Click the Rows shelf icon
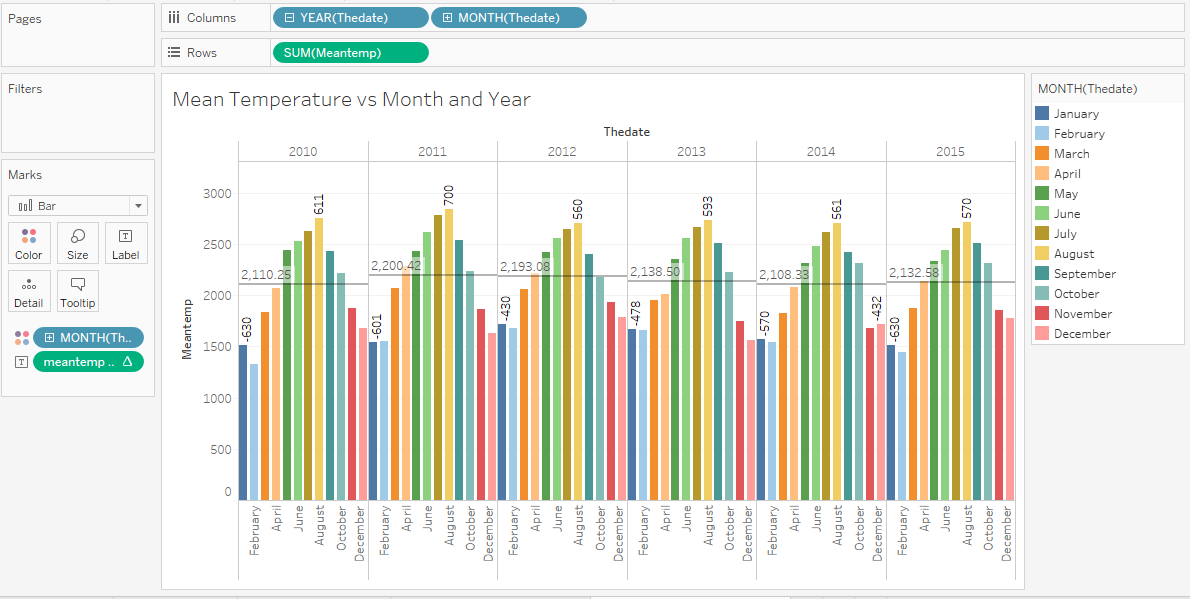This screenshot has width=1192, height=599. 174,53
